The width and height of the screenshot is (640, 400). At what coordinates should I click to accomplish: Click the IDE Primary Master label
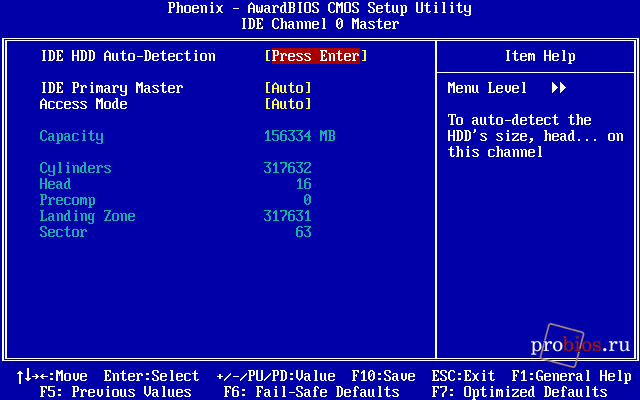coord(112,88)
